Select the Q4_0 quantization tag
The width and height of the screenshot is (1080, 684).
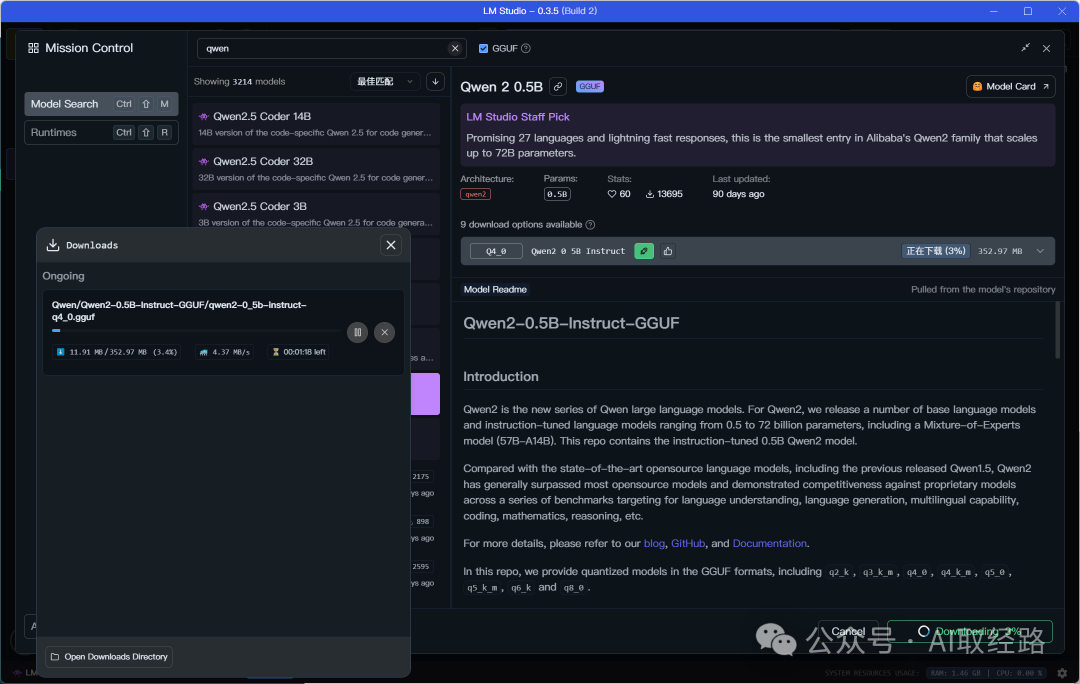496,251
